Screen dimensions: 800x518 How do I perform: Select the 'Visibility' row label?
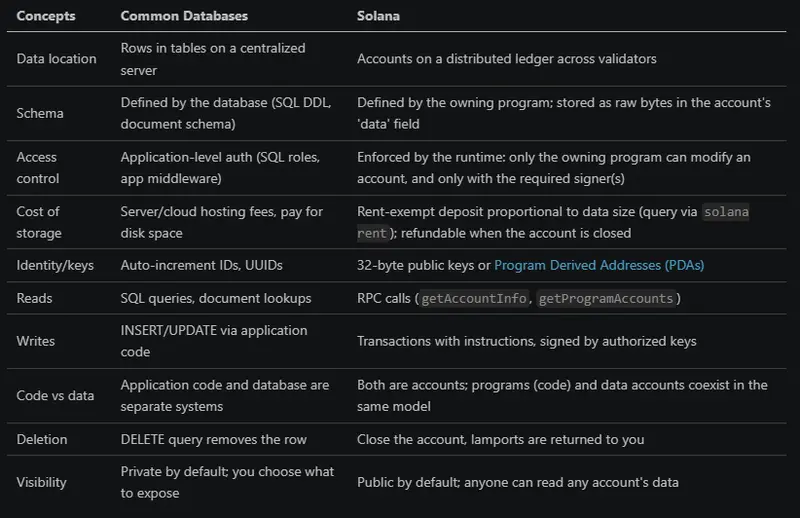pos(41,482)
